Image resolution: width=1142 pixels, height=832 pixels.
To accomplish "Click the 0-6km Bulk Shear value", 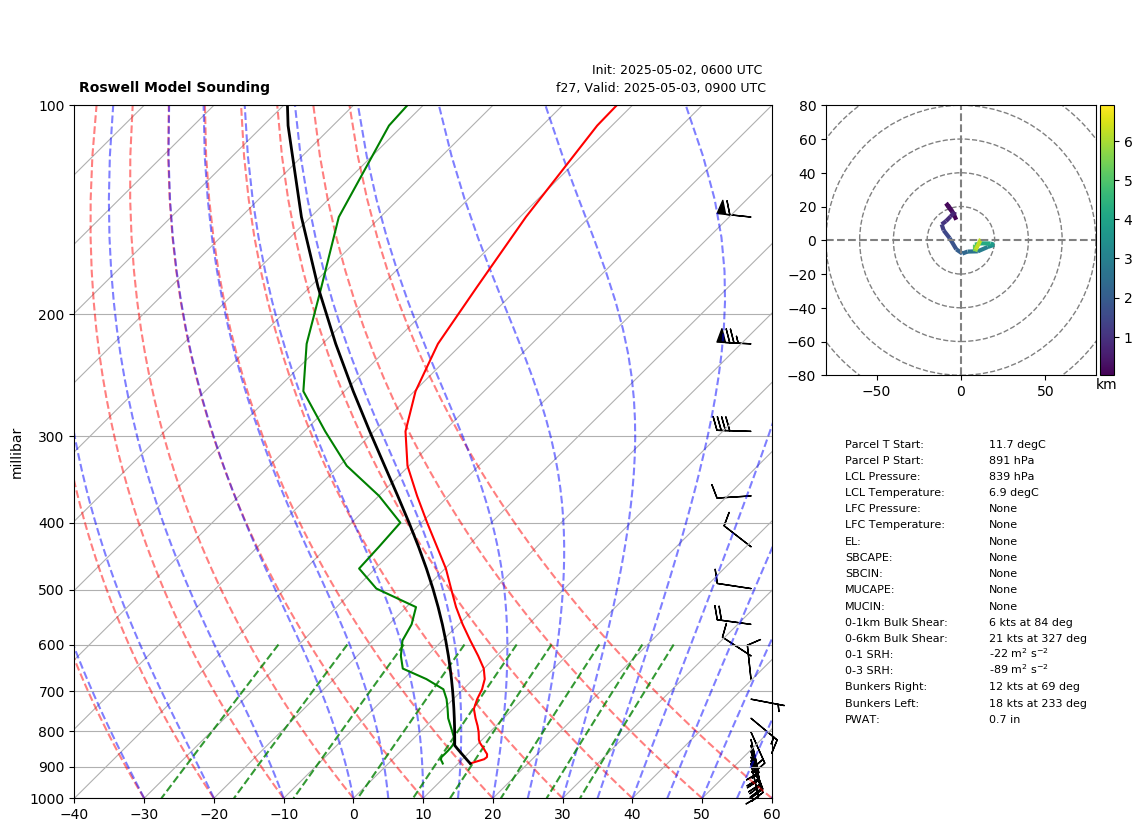I will 1037,638.
